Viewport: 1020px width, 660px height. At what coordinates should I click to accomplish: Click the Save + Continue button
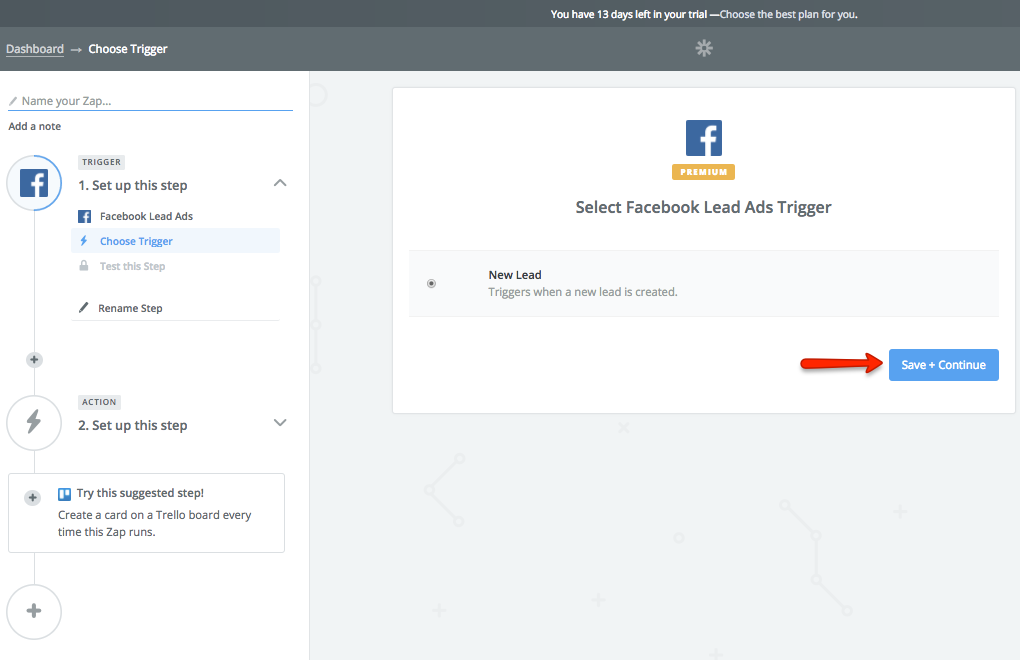(x=943, y=365)
